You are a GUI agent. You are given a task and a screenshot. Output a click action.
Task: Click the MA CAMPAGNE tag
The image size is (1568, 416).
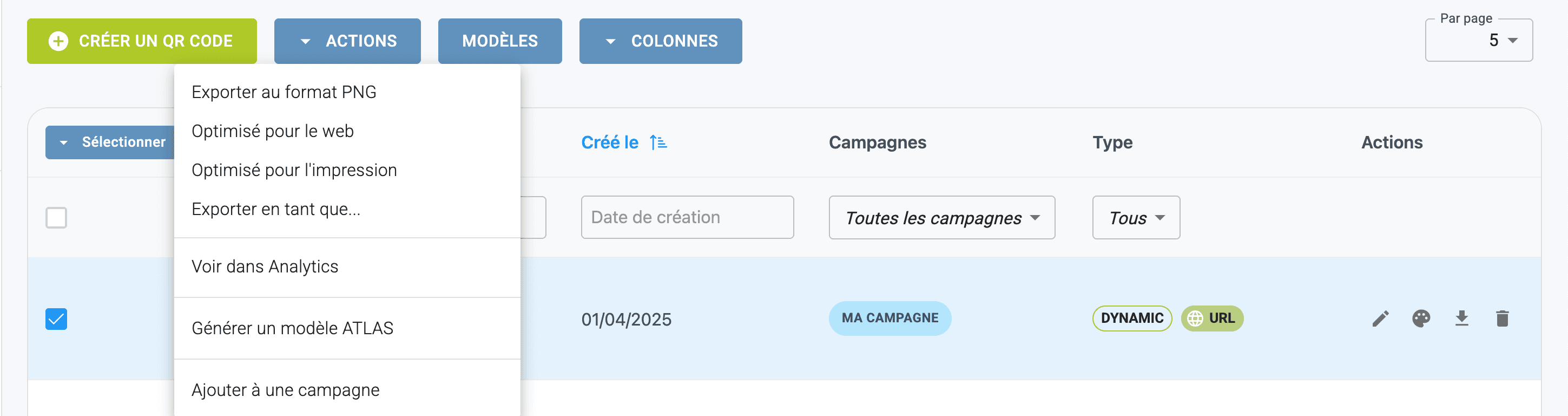tap(890, 318)
